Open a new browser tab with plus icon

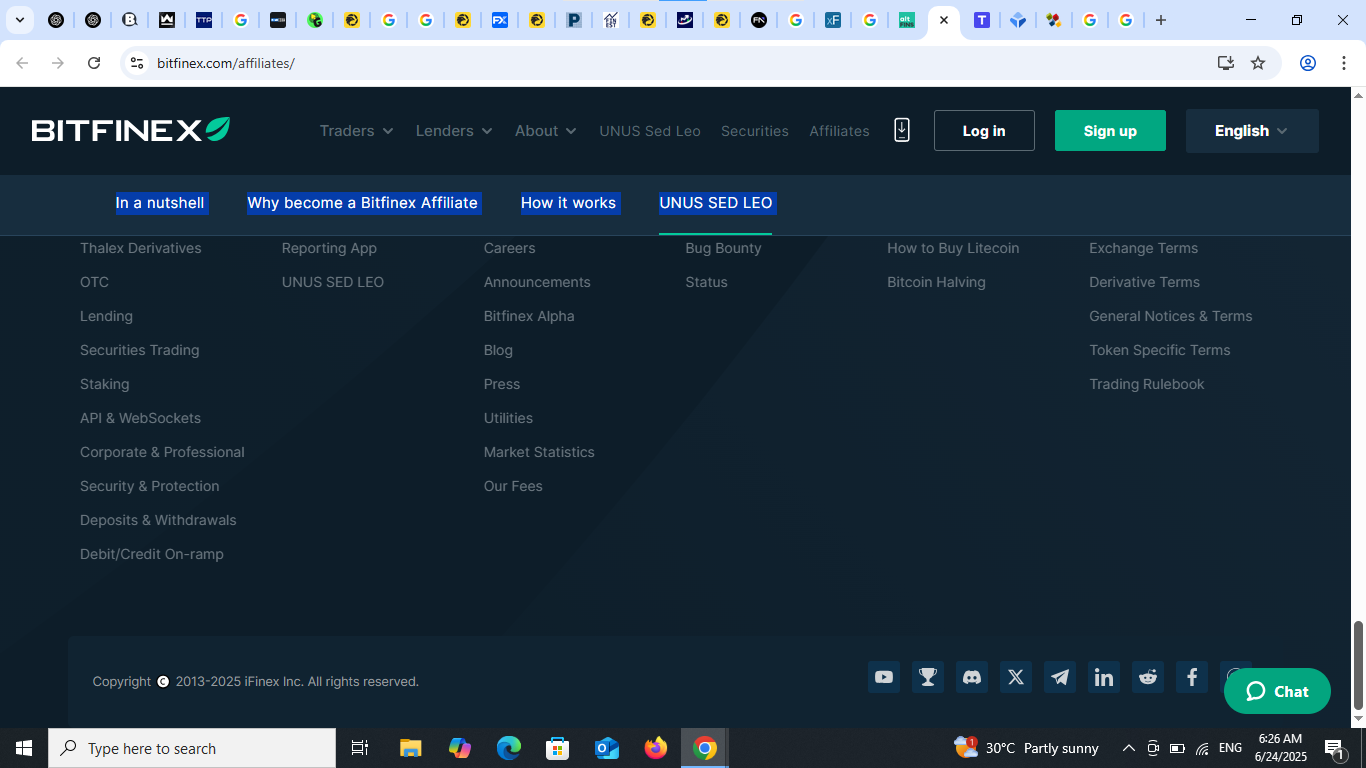1160,20
